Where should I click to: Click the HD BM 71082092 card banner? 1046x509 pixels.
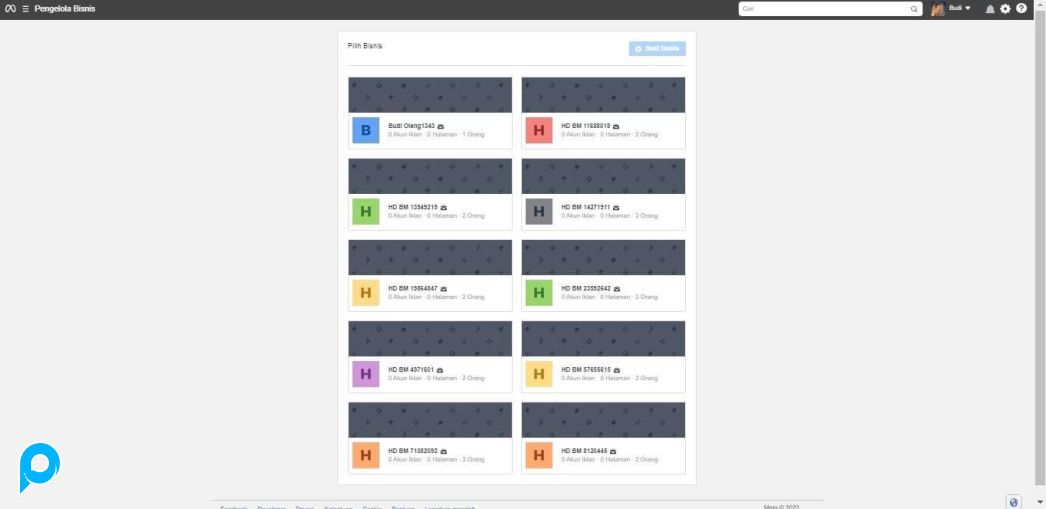(x=430, y=420)
